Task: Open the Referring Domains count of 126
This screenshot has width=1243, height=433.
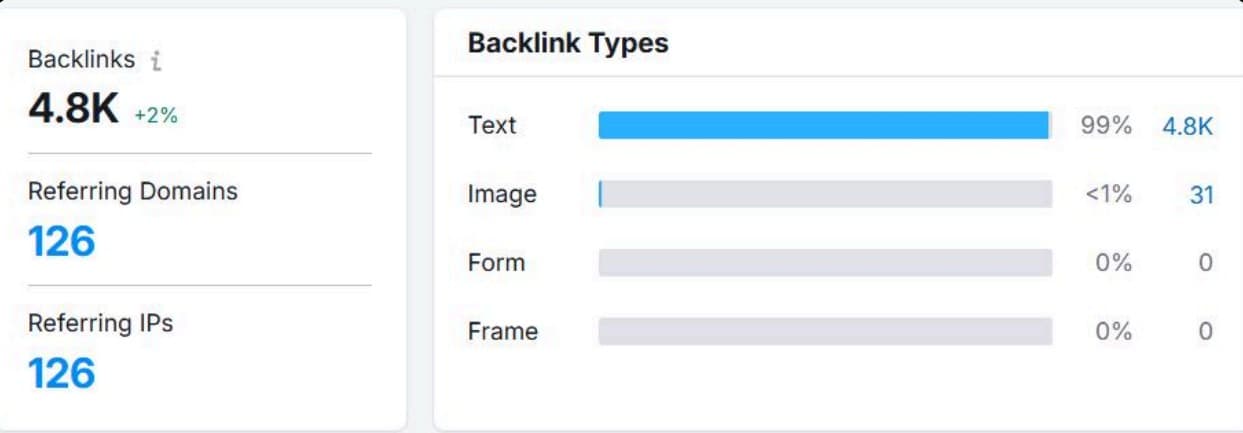Action: (x=62, y=241)
